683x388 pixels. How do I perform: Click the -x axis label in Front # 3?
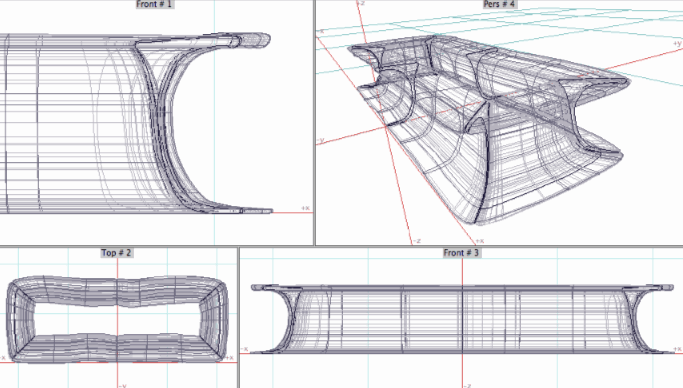pyautogui.click(x=244, y=349)
